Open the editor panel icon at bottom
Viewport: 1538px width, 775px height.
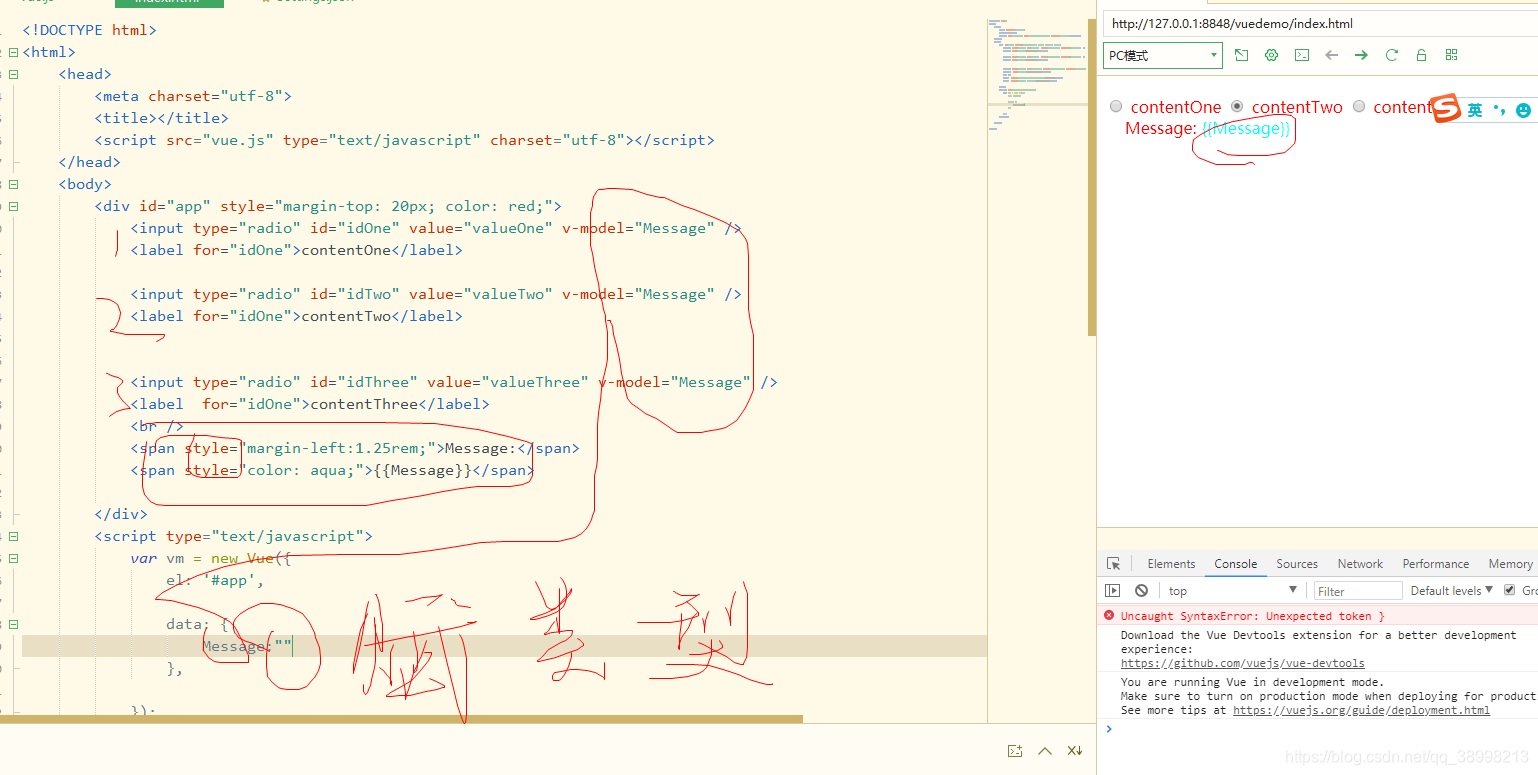click(x=1015, y=750)
